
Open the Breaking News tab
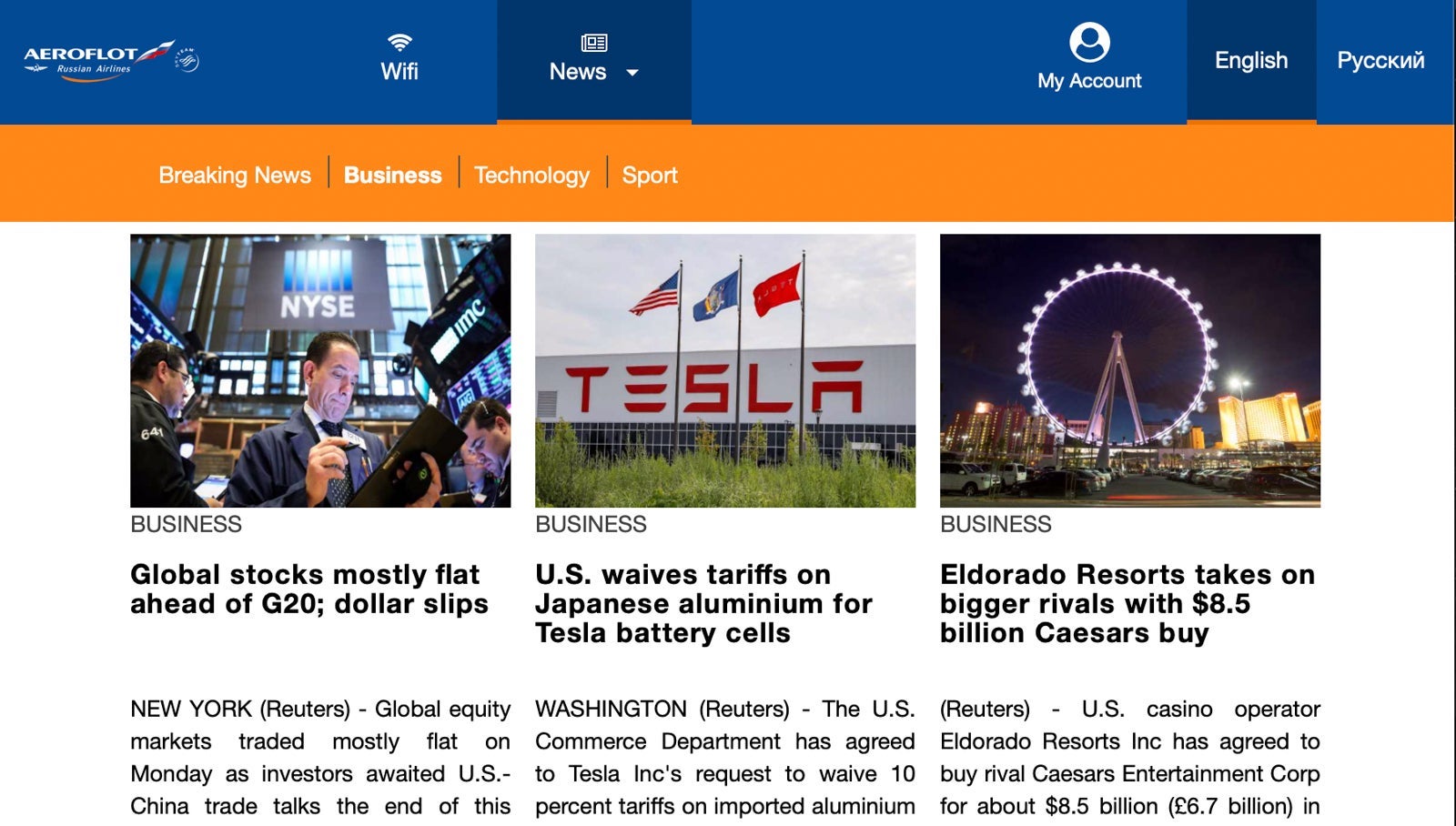click(x=235, y=175)
